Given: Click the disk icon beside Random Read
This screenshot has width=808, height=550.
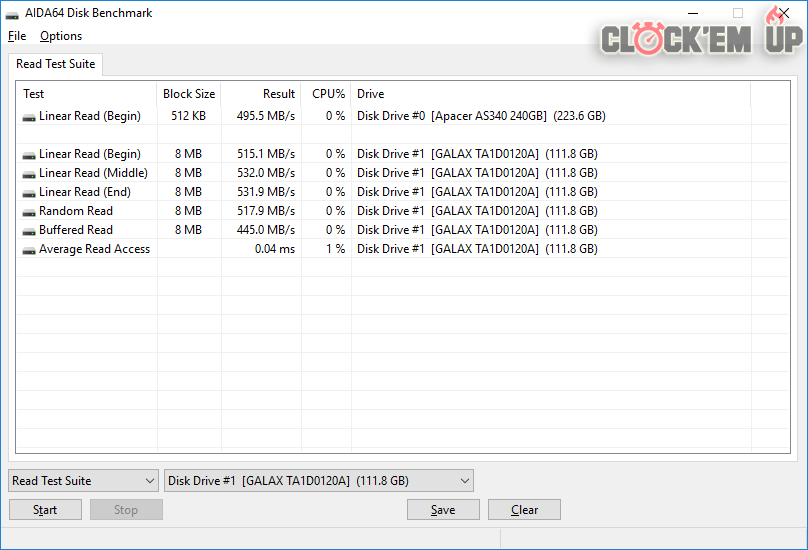Looking at the screenshot, I should coord(29,212).
